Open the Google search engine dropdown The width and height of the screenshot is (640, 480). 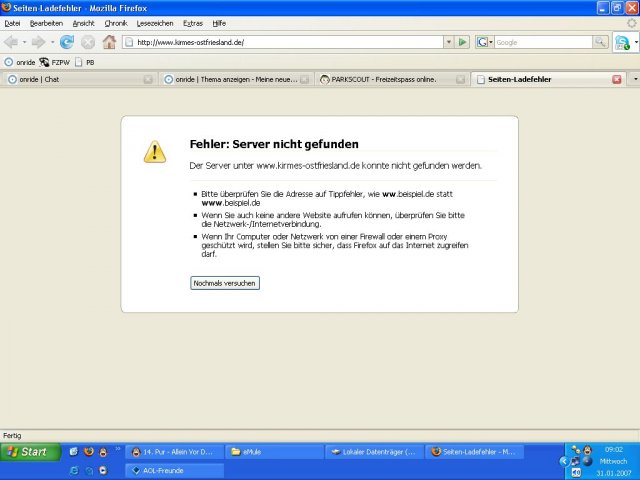click(485, 42)
